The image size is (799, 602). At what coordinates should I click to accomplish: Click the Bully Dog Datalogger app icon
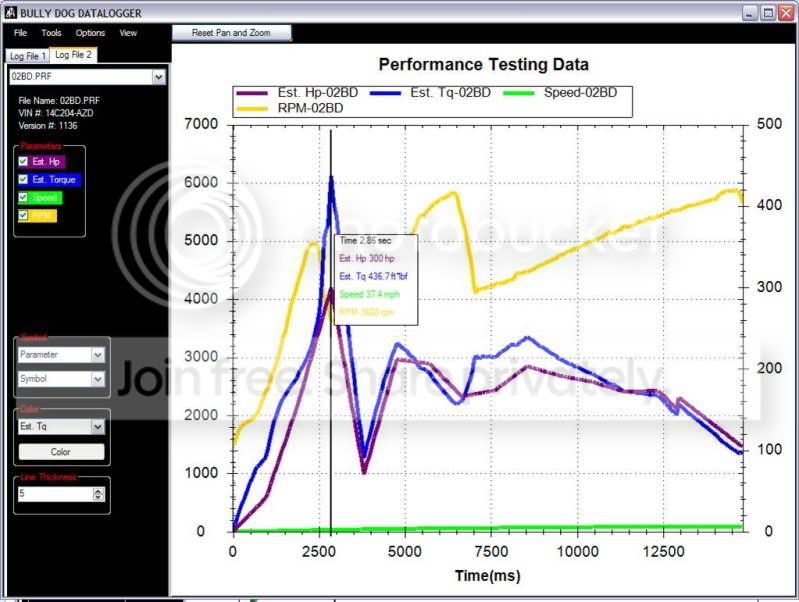tap(11, 12)
